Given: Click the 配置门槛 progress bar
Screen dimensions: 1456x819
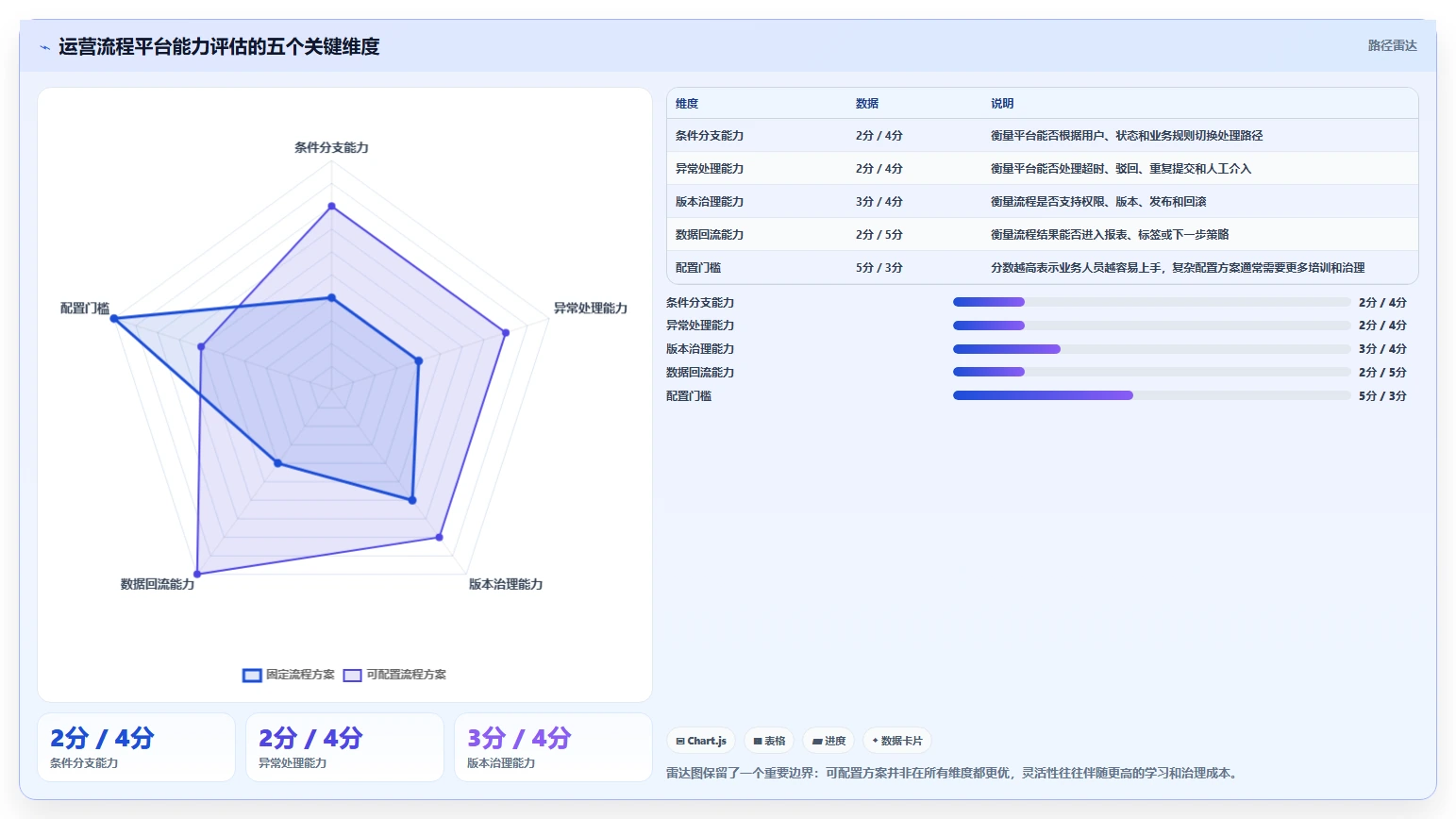Looking at the screenshot, I should pyautogui.click(x=1151, y=395).
